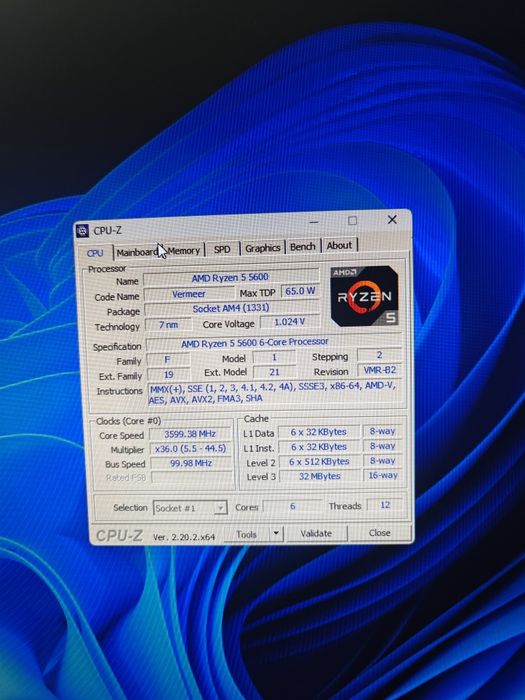Click the AMD Ryzen 5 logo image

[x=364, y=295]
